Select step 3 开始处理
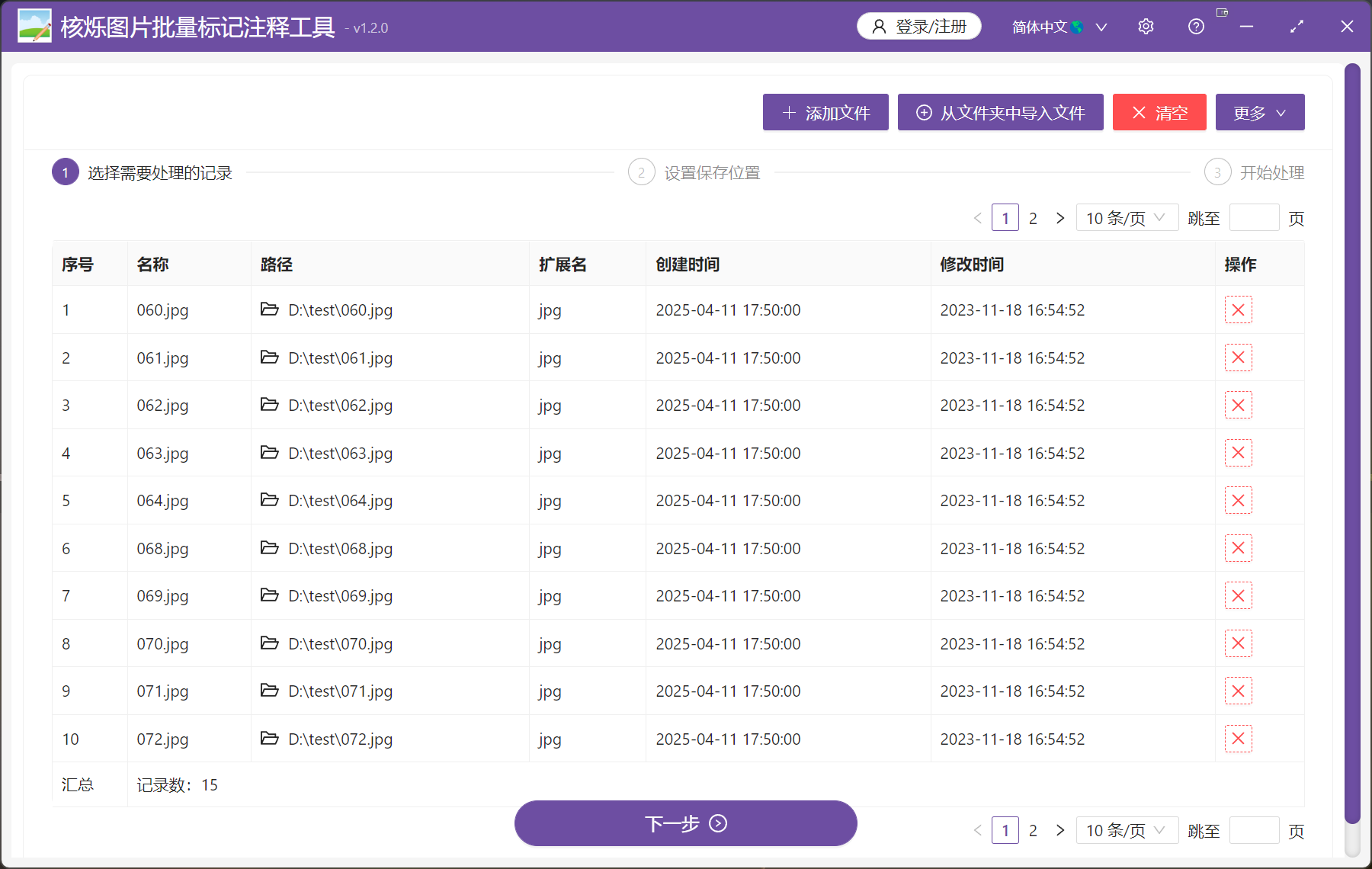This screenshot has width=1372, height=869. click(x=1255, y=172)
